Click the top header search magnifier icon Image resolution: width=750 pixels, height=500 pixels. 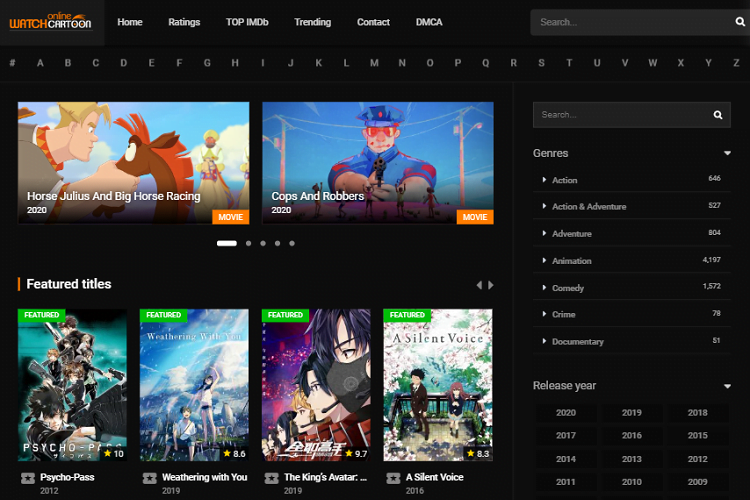click(x=739, y=22)
